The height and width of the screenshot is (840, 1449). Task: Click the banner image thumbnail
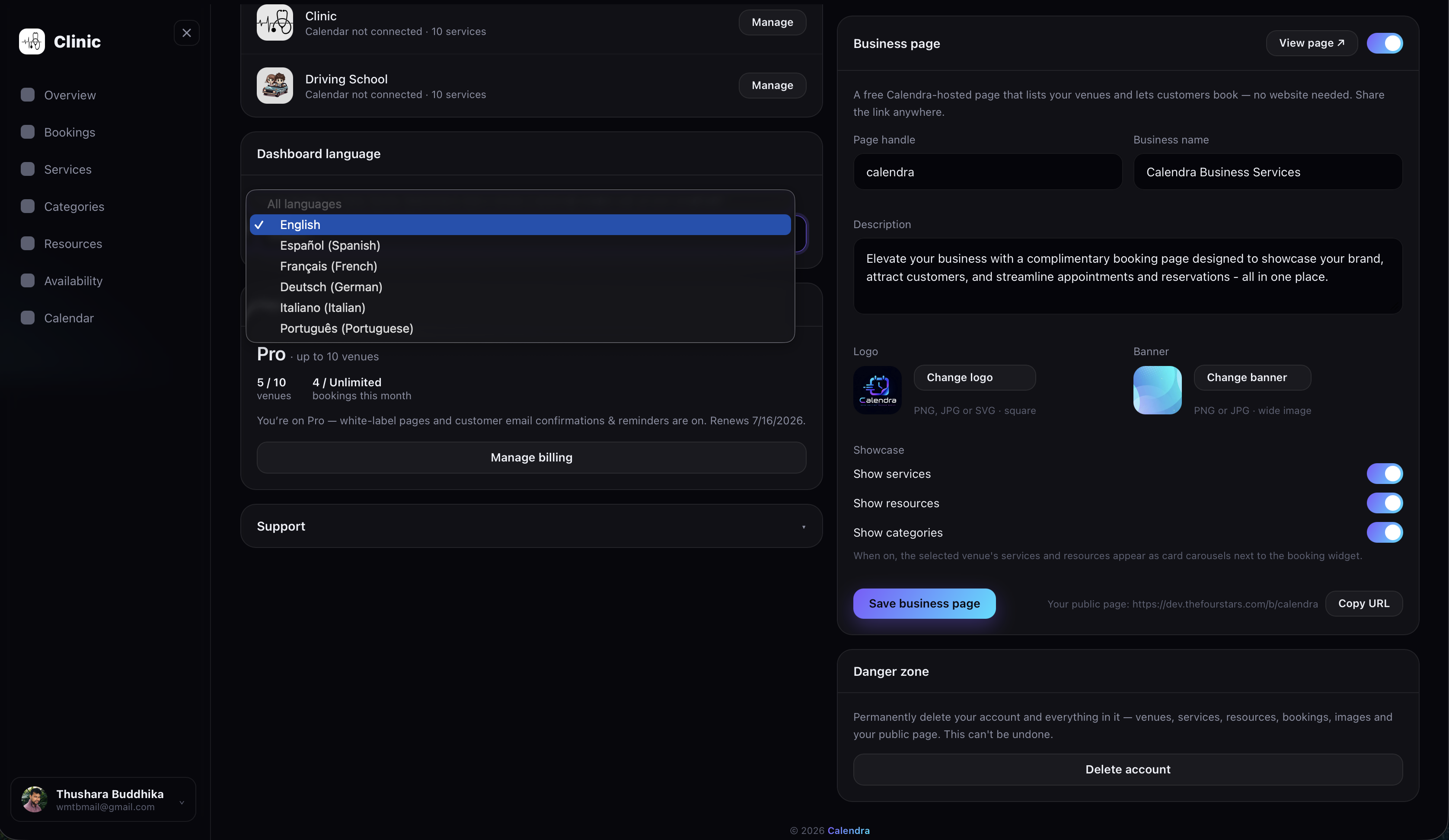(x=1158, y=390)
